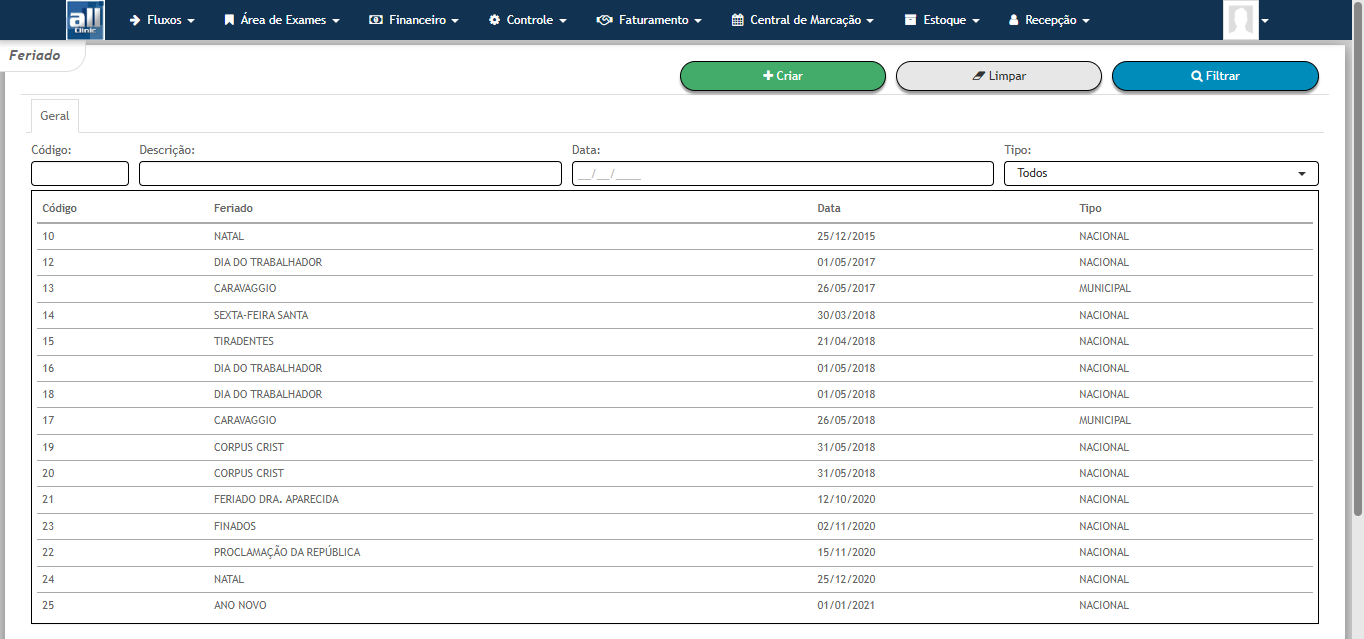Open the Estoque menu

[x=942, y=20]
